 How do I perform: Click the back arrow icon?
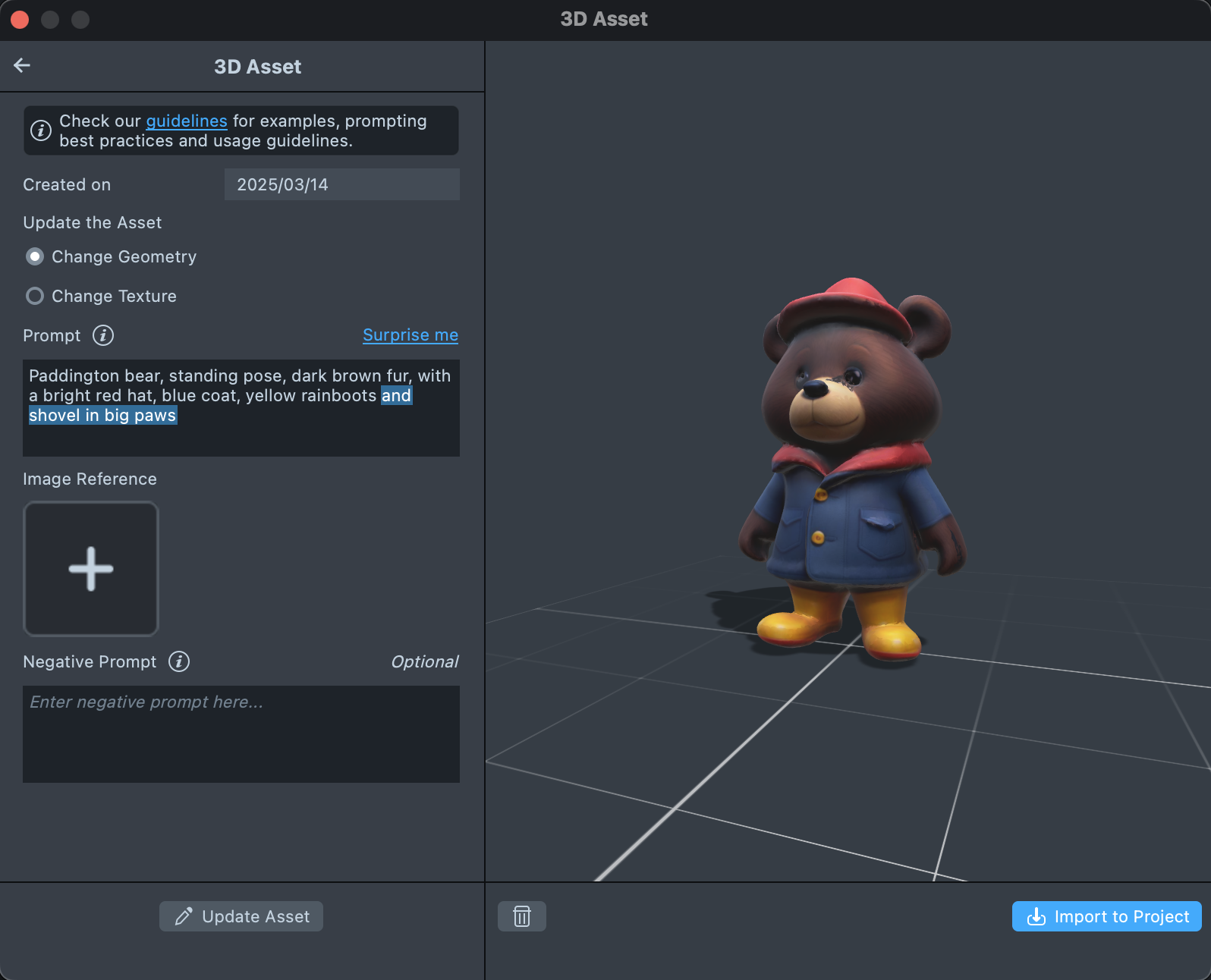pos(22,66)
